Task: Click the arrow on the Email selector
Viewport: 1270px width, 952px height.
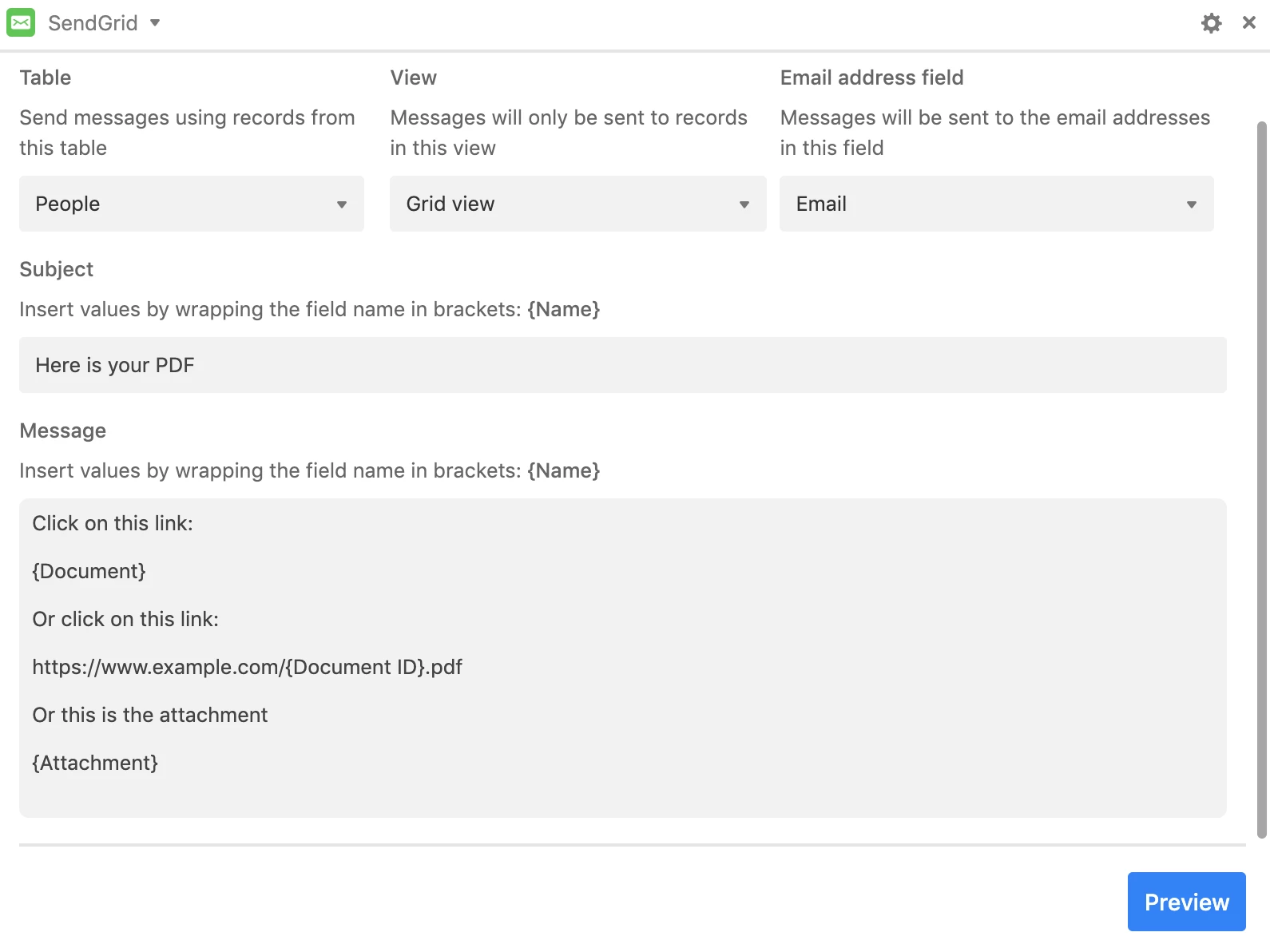Action: (1192, 204)
